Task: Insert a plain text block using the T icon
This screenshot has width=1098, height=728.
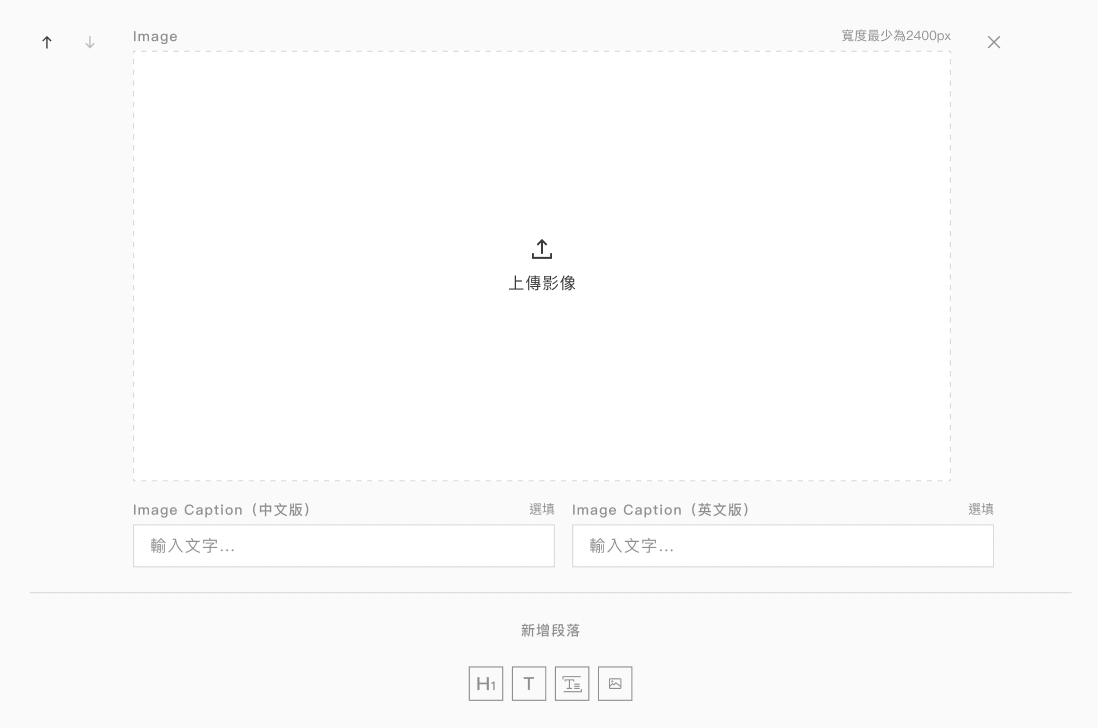Action: [529, 683]
